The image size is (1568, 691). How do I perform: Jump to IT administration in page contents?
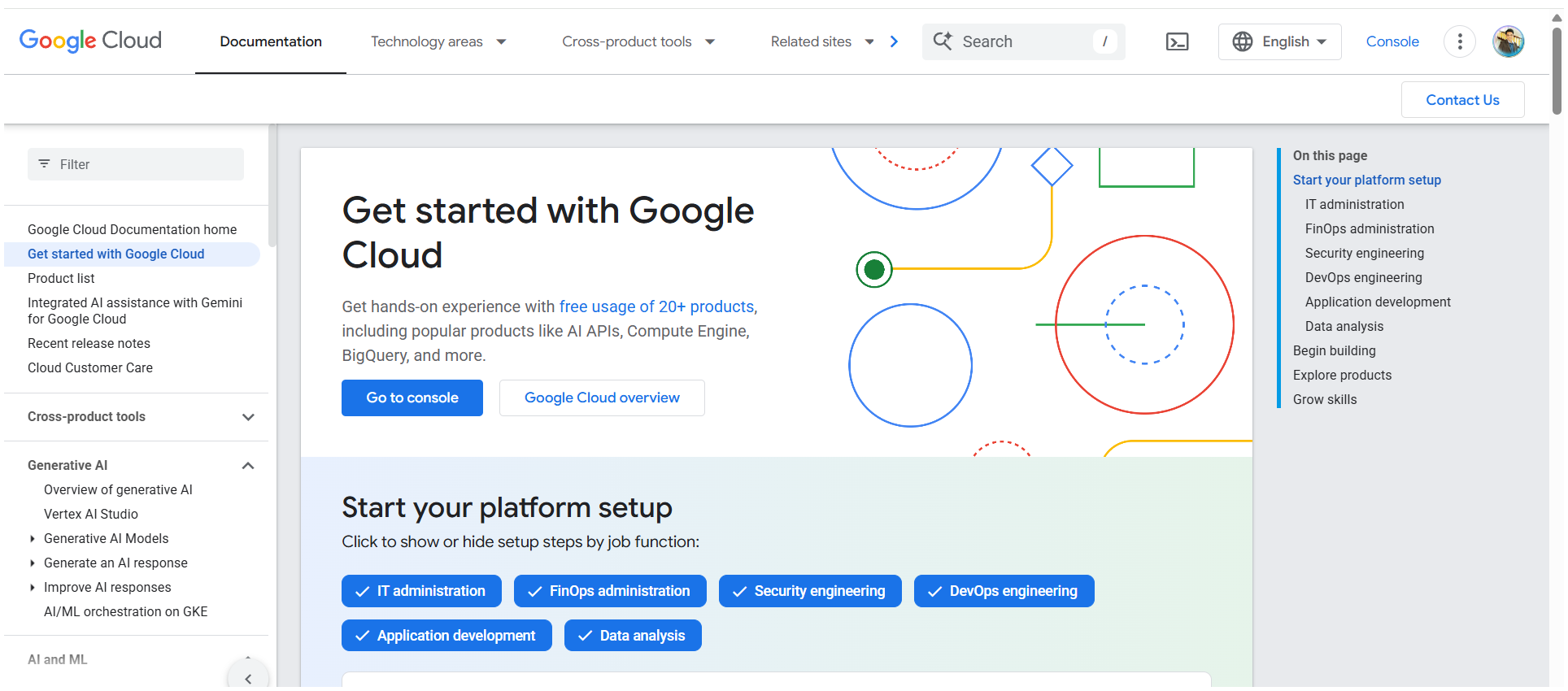pos(1354,205)
